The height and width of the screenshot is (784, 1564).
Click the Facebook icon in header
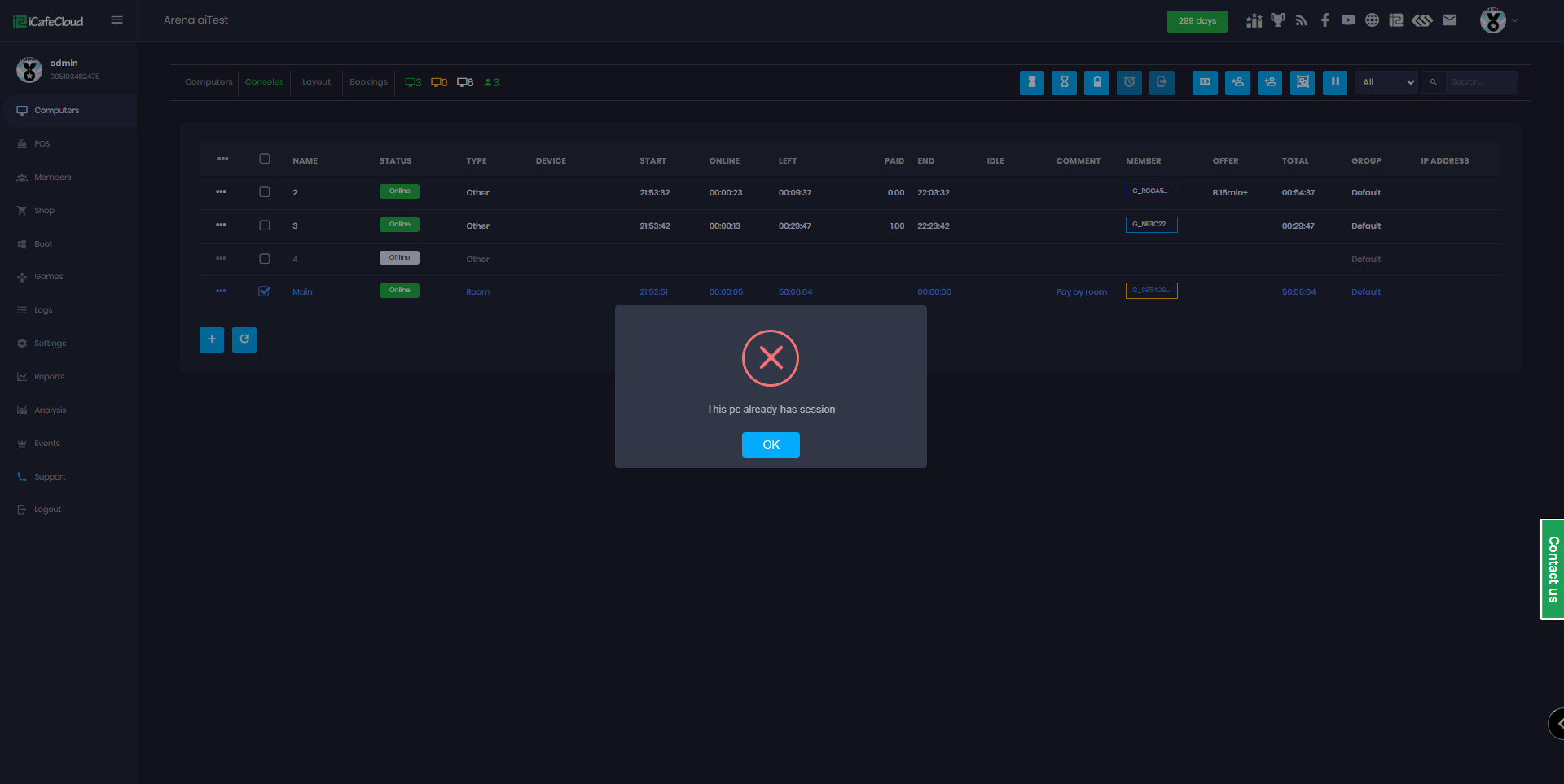[1325, 20]
